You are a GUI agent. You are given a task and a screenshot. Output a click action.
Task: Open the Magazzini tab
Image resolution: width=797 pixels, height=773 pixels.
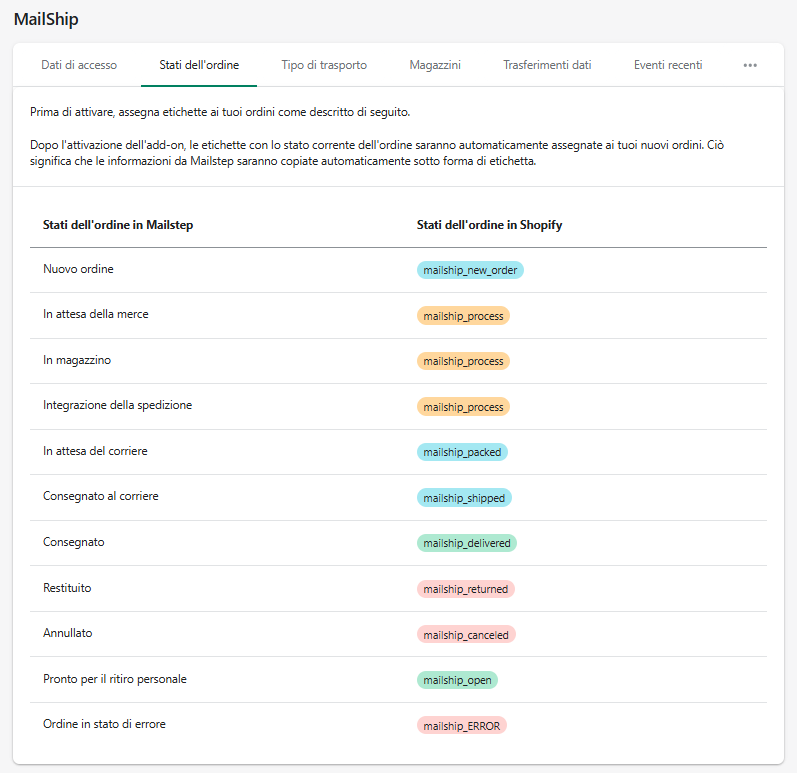coord(435,65)
